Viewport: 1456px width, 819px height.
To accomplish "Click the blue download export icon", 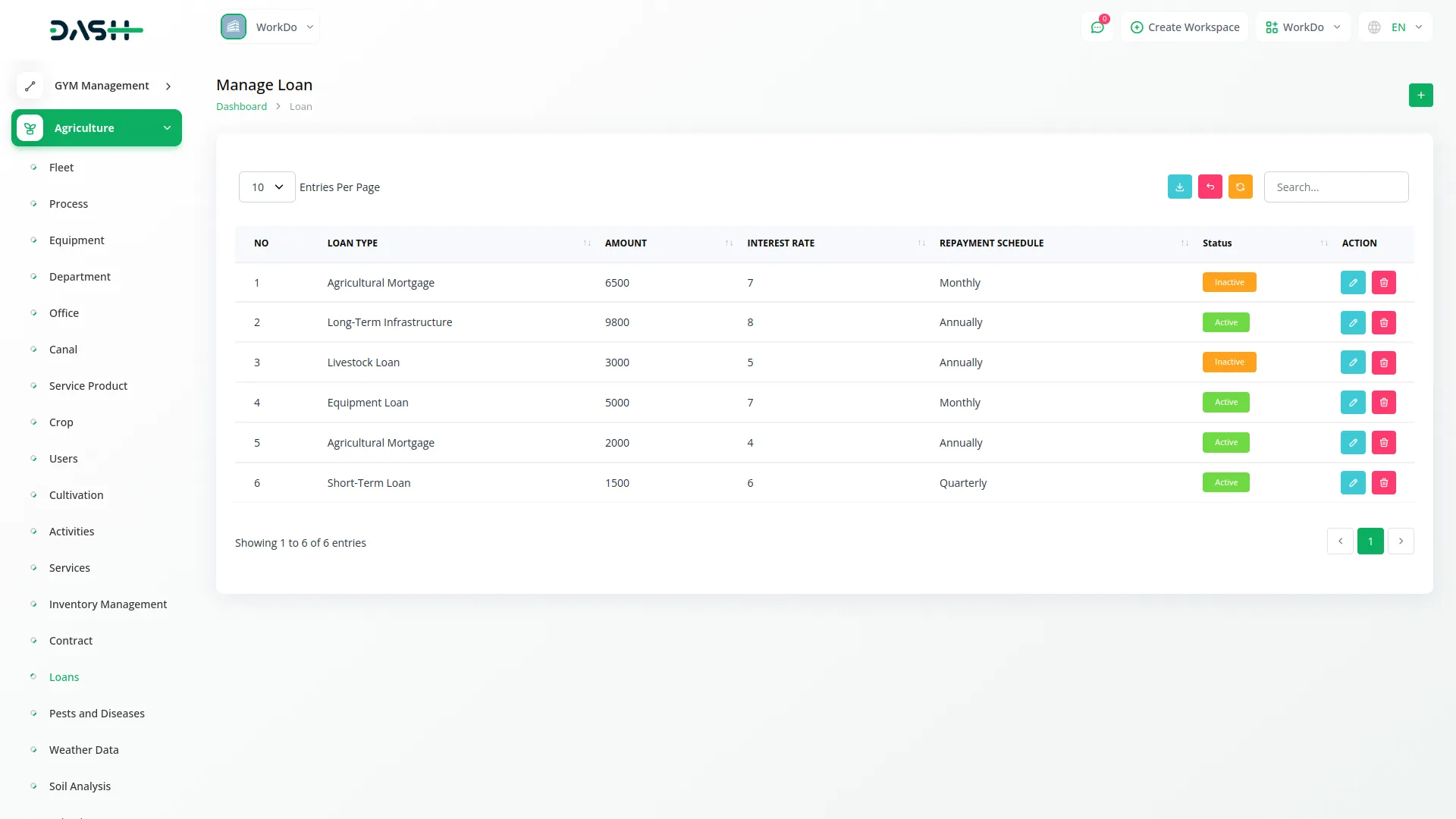I will (1179, 187).
